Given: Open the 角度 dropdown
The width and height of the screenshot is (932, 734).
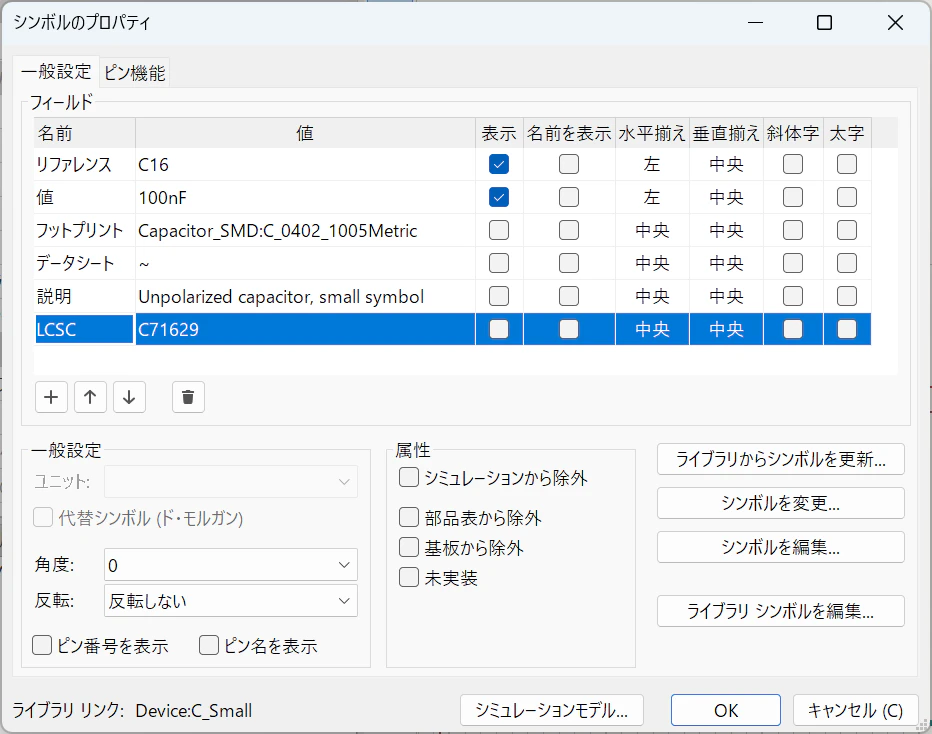Looking at the screenshot, I should [231, 565].
